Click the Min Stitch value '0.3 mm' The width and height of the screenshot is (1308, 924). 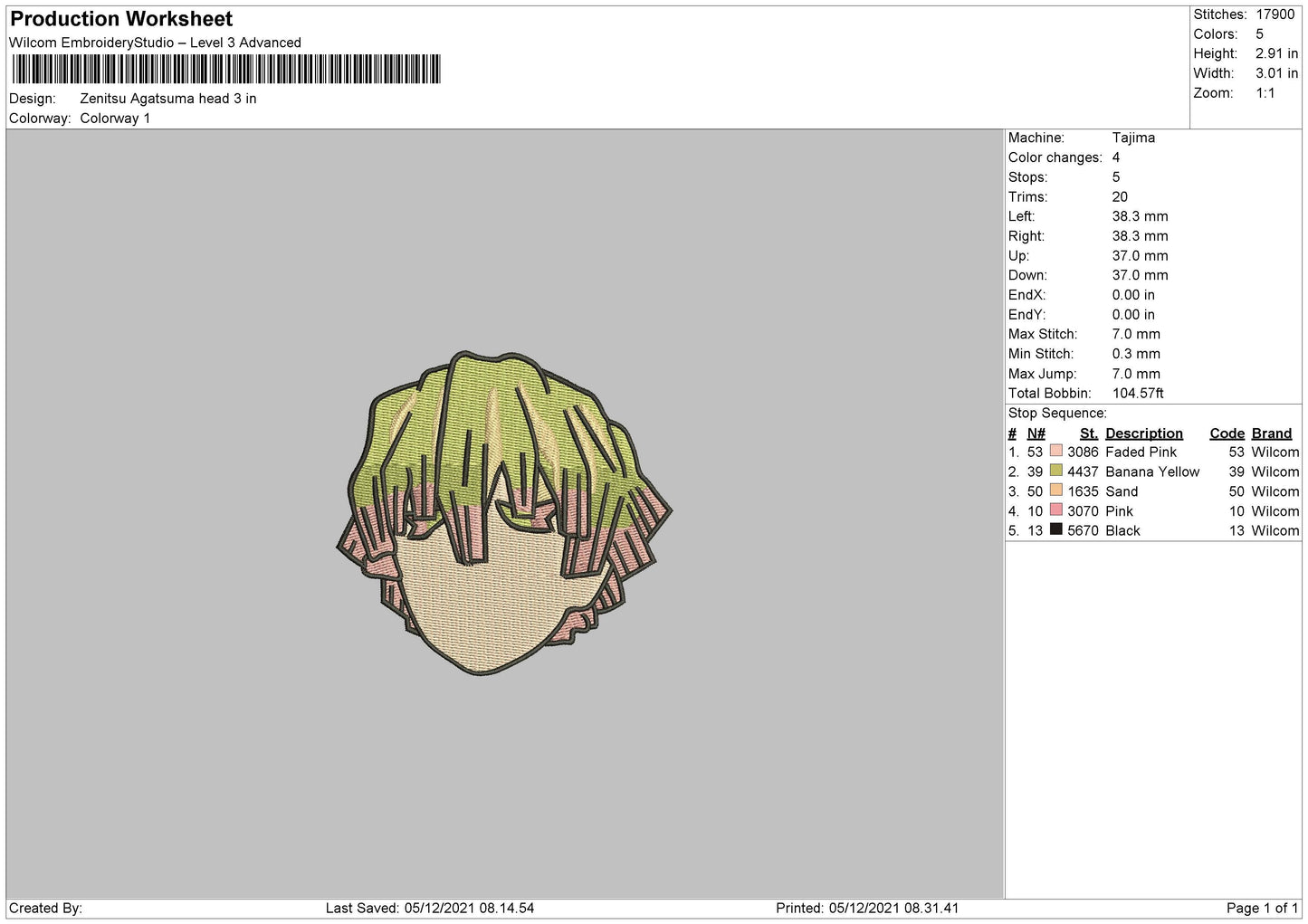click(1136, 354)
